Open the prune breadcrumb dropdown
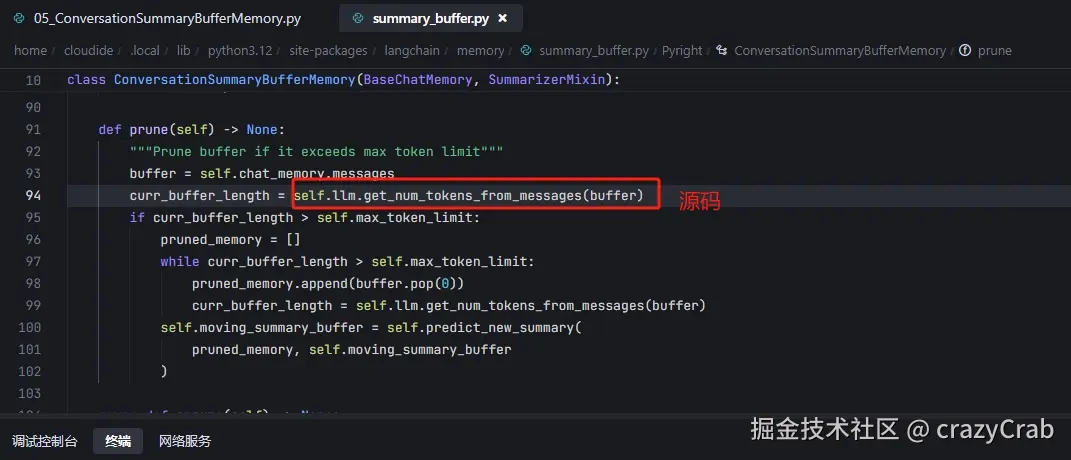1071x460 pixels. (994, 50)
